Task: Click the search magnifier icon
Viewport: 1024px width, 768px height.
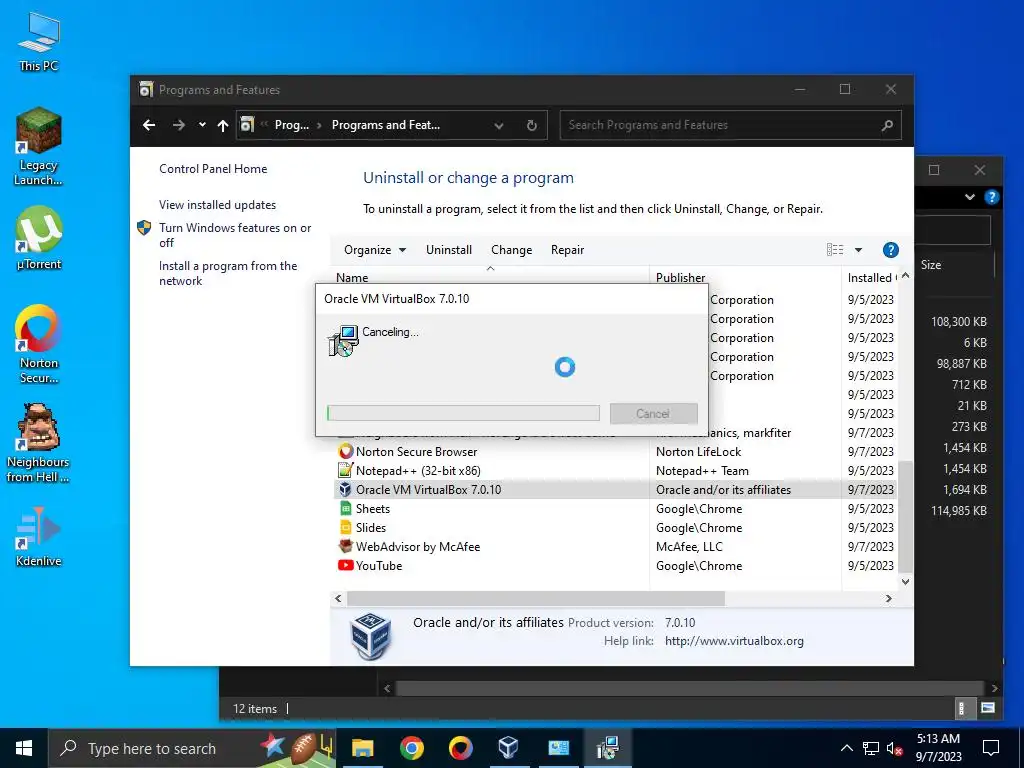Action: 887,125
